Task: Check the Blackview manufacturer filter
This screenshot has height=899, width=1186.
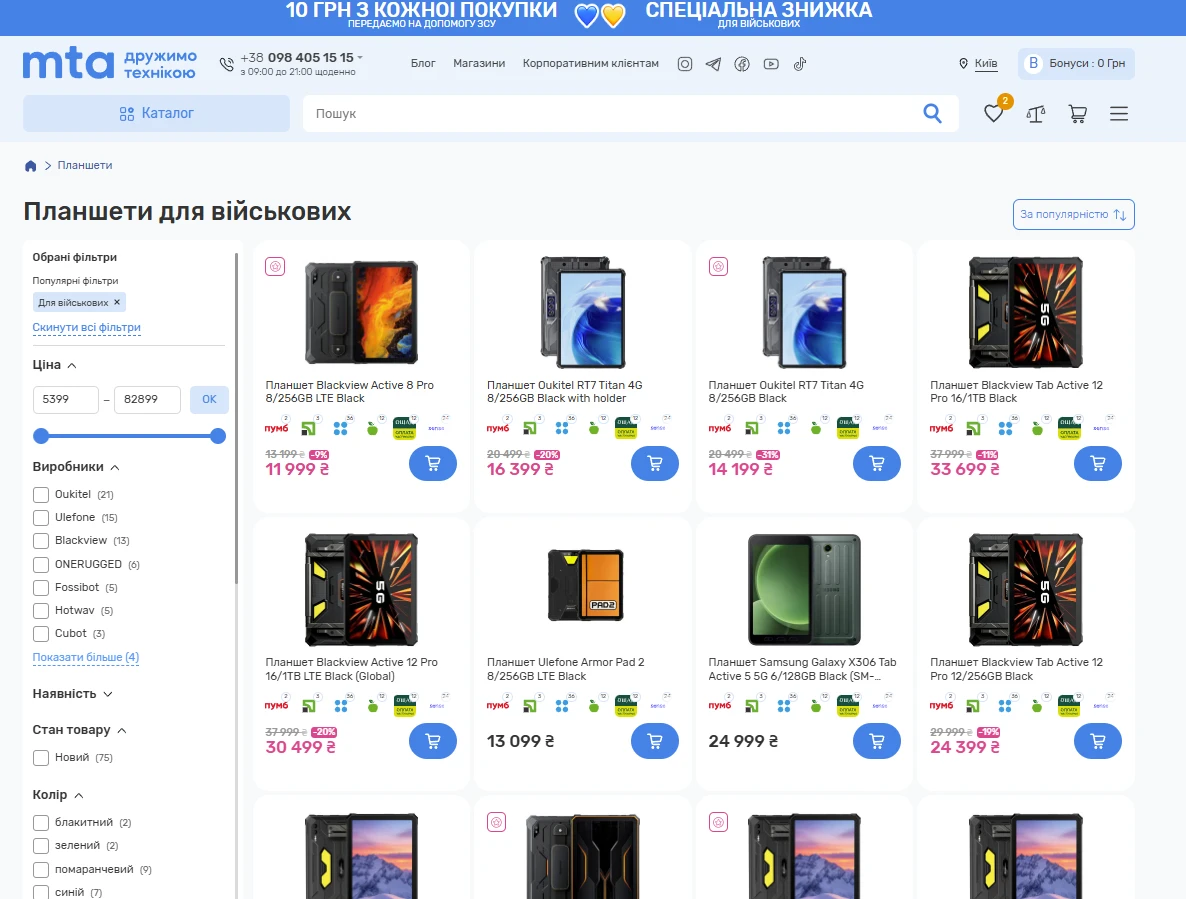Action: 41,541
